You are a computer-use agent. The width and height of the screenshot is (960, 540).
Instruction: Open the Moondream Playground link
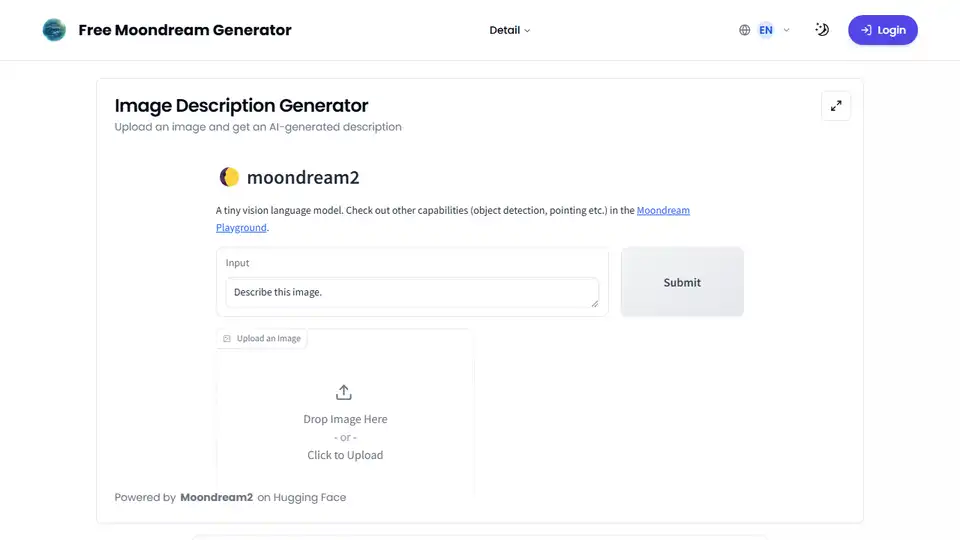pyautogui.click(x=663, y=211)
